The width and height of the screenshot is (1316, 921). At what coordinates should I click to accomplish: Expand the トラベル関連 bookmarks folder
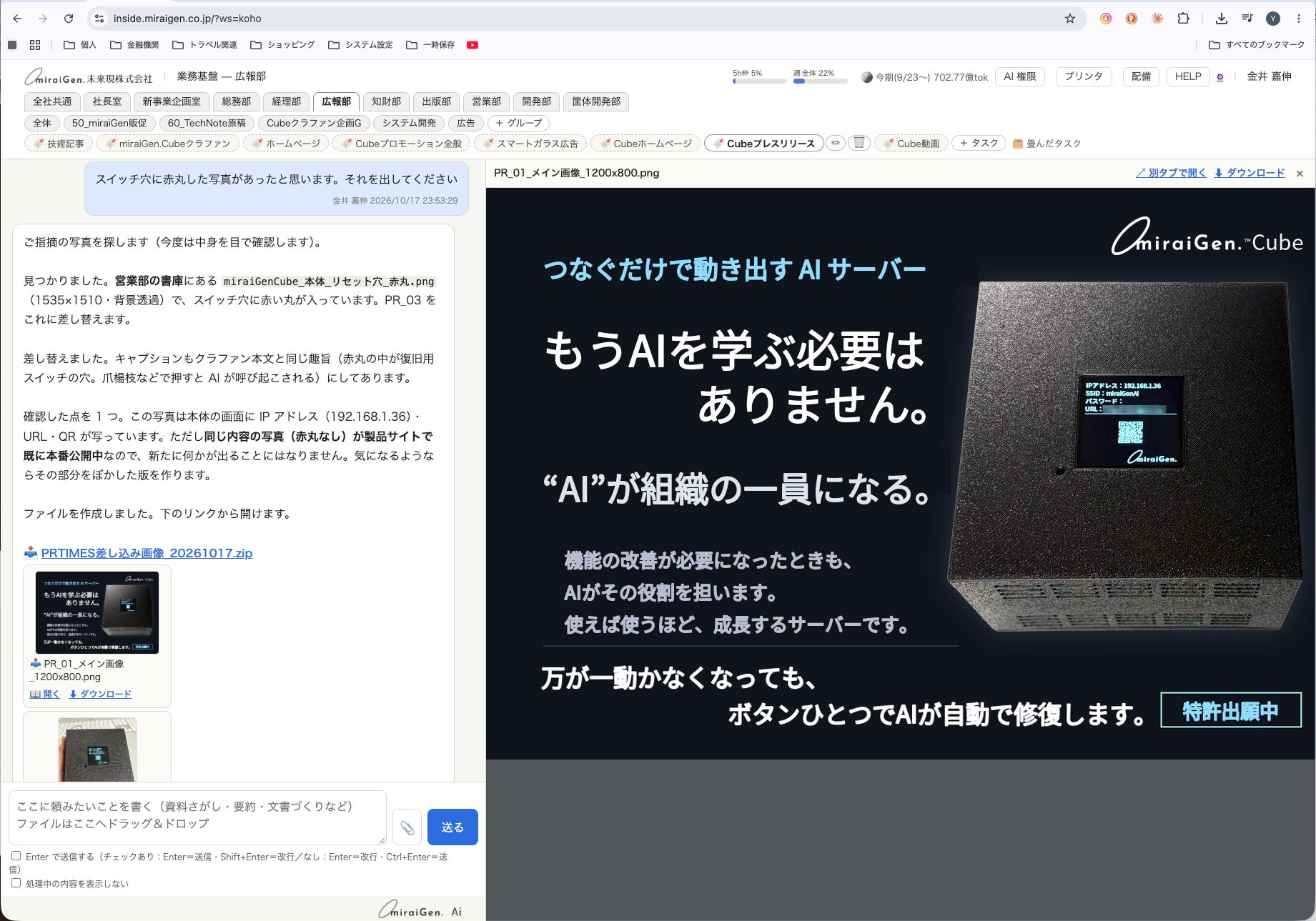pyautogui.click(x=204, y=45)
